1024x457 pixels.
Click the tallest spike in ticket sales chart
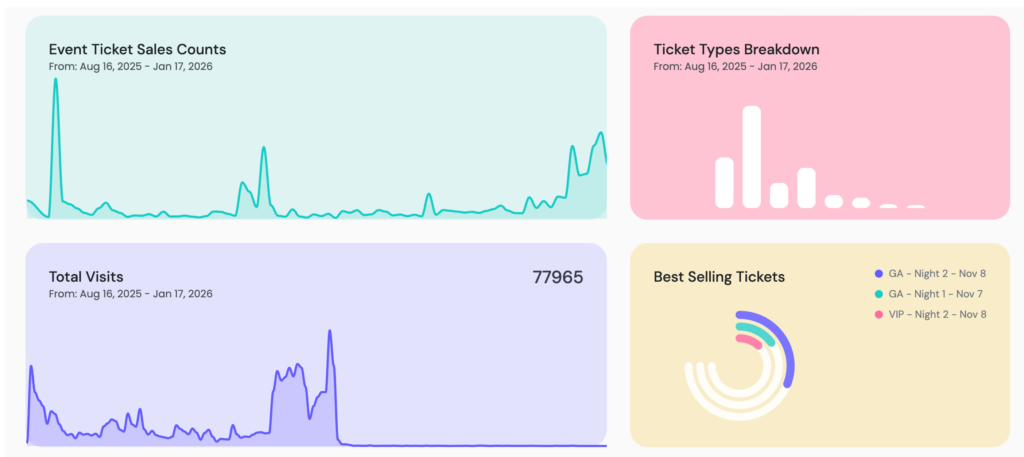pyautogui.click(x=55, y=80)
